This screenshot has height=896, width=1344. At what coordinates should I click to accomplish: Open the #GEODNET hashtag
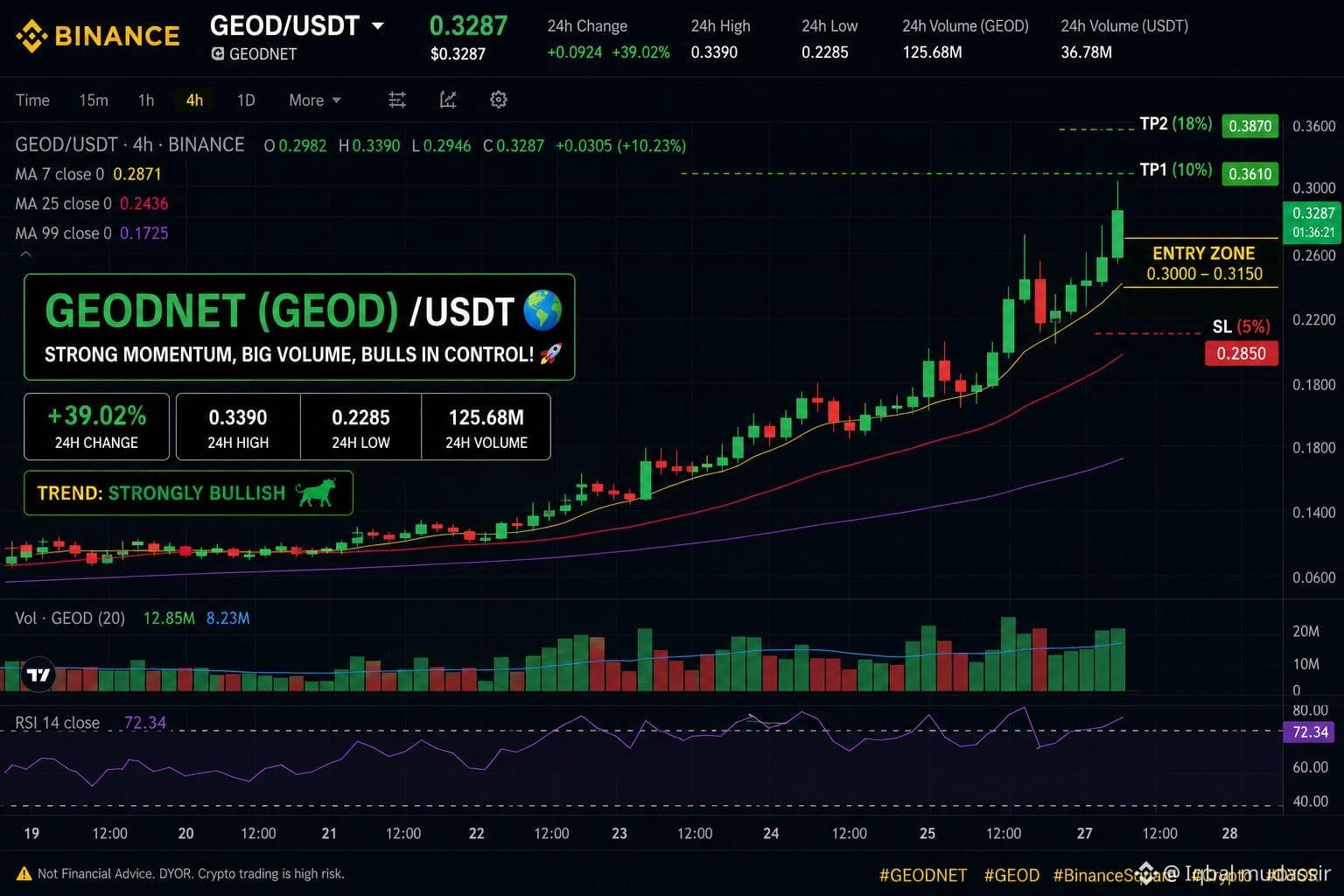923,875
